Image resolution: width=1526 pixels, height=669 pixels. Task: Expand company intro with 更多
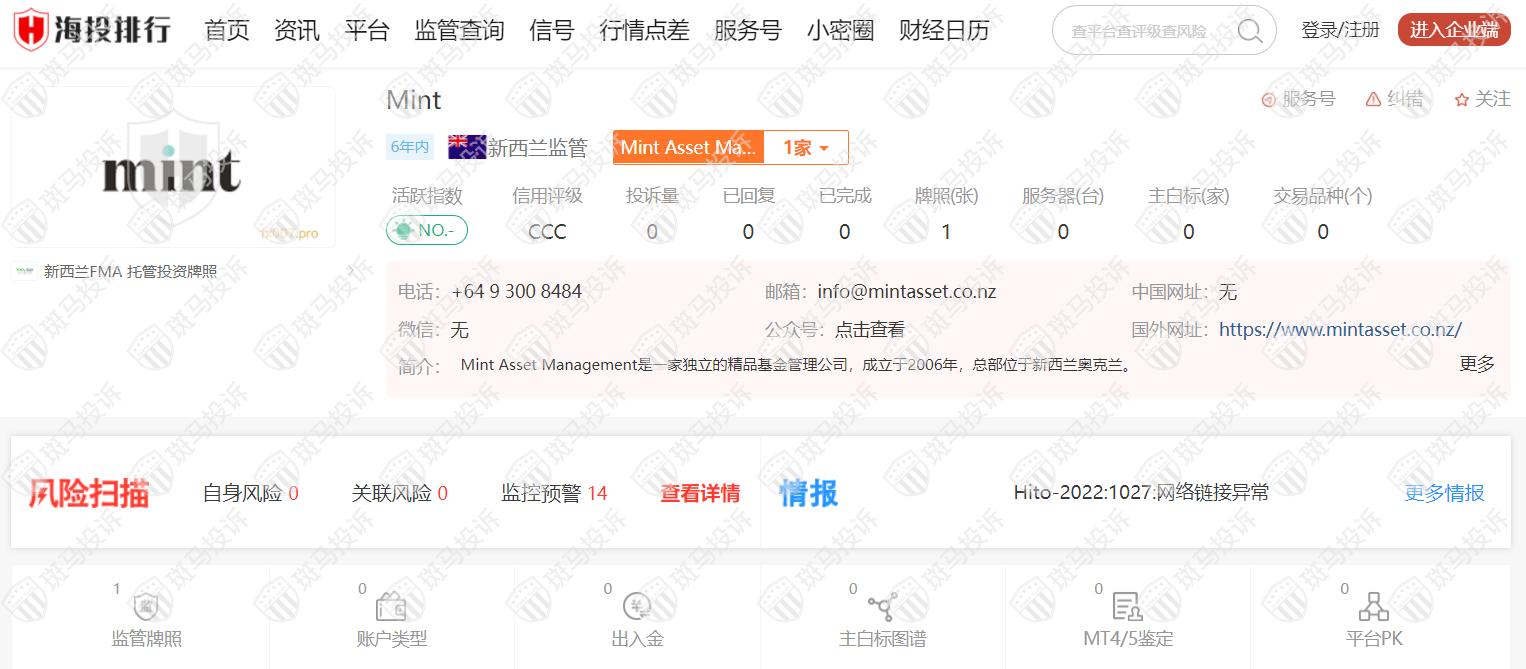(1476, 364)
